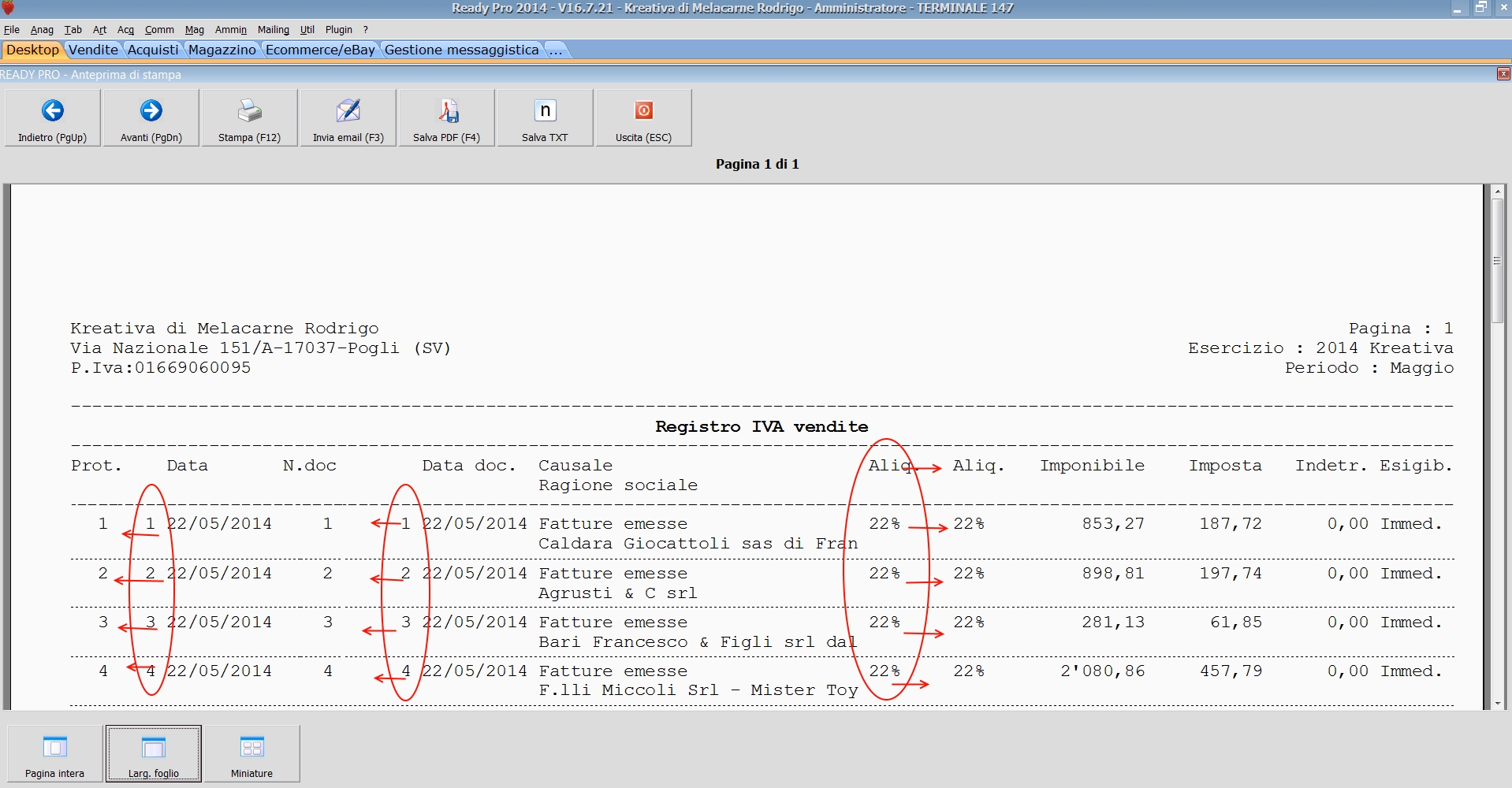1512x788 pixels.
Task: Click the 457,79 imposta amount
Action: click(x=1231, y=671)
